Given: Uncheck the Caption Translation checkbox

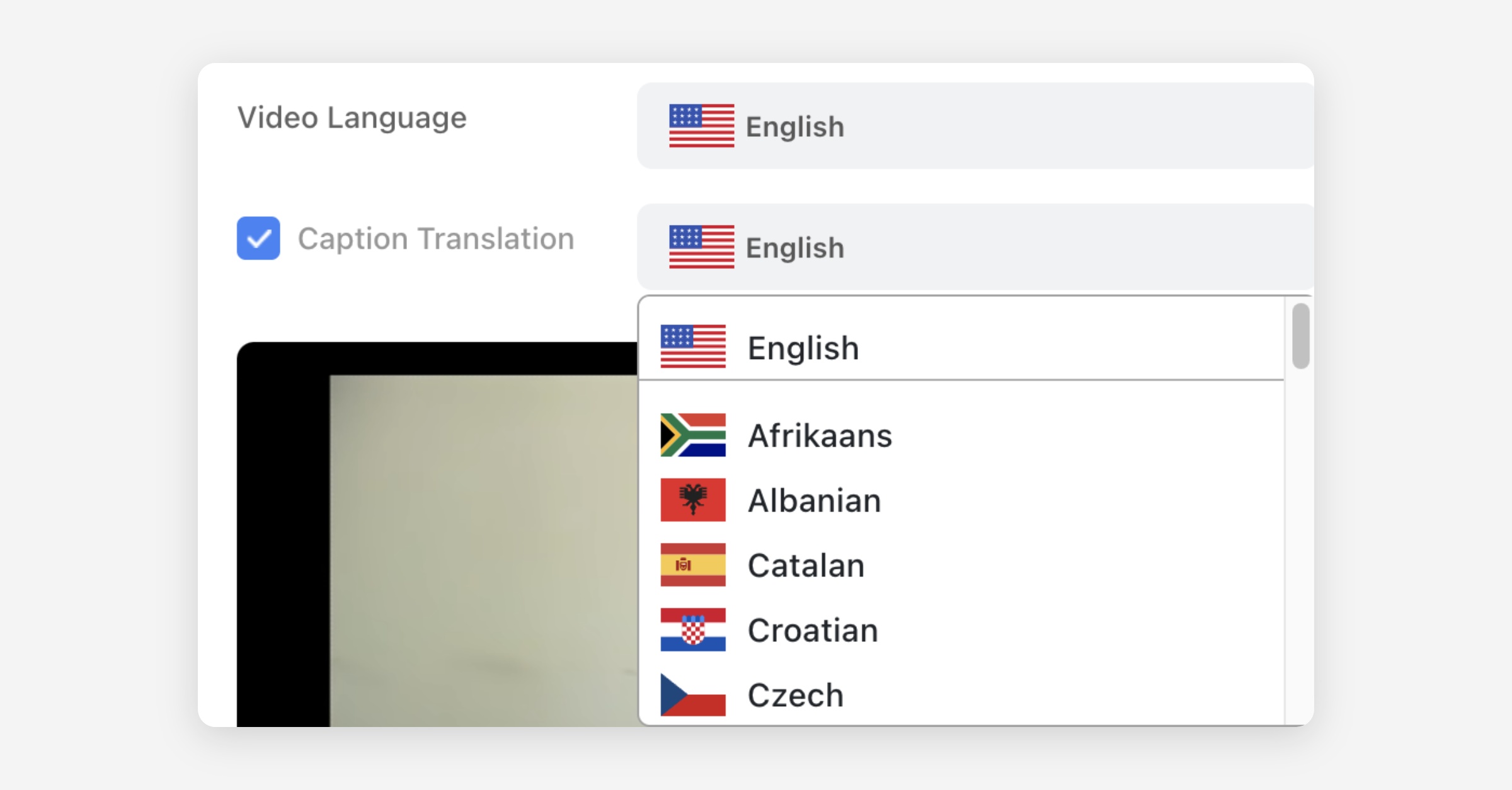Looking at the screenshot, I should click(x=258, y=238).
